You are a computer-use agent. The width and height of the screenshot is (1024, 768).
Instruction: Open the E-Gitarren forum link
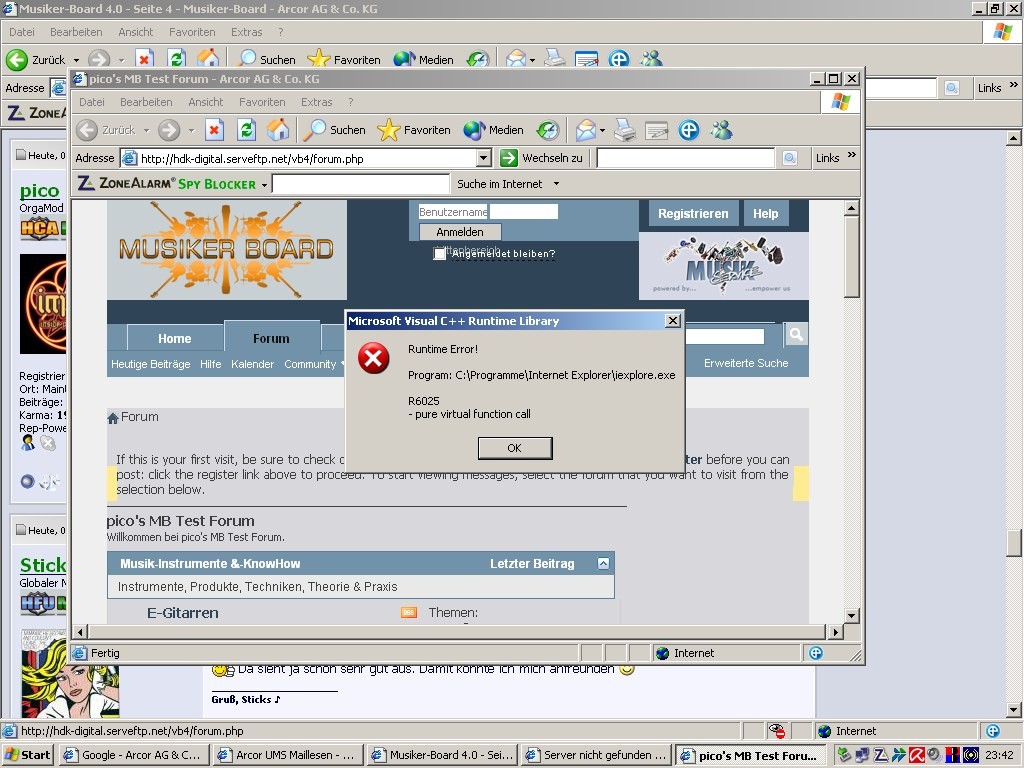click(182, 613)
